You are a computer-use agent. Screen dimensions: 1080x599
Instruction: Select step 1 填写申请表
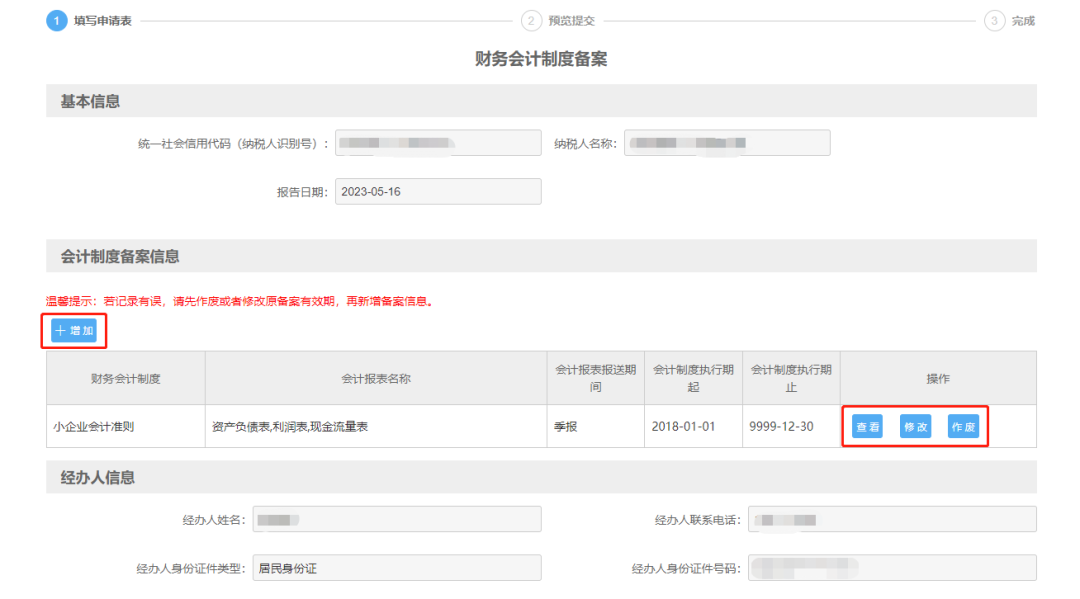89,21
